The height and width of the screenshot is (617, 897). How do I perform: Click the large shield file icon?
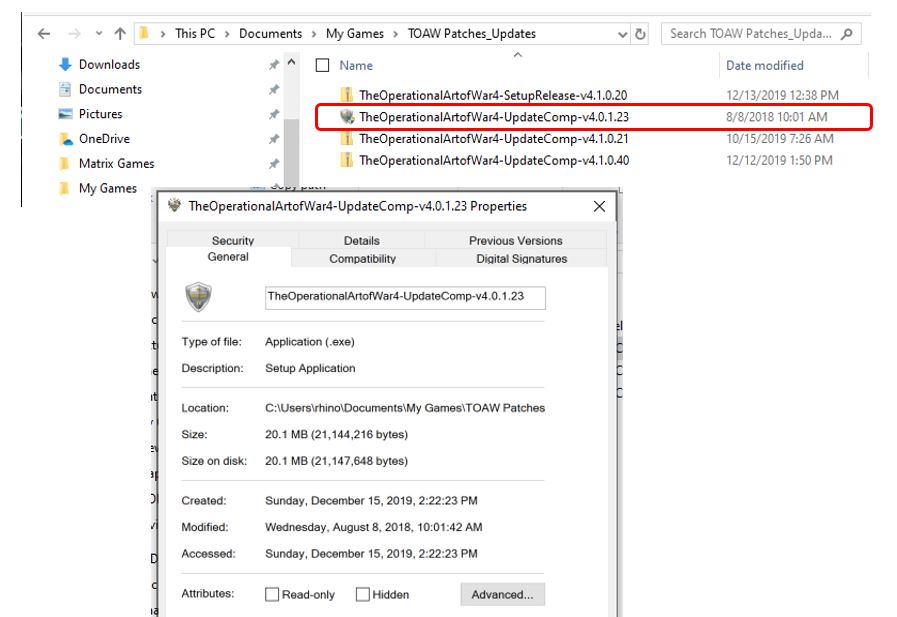point(199,297)
